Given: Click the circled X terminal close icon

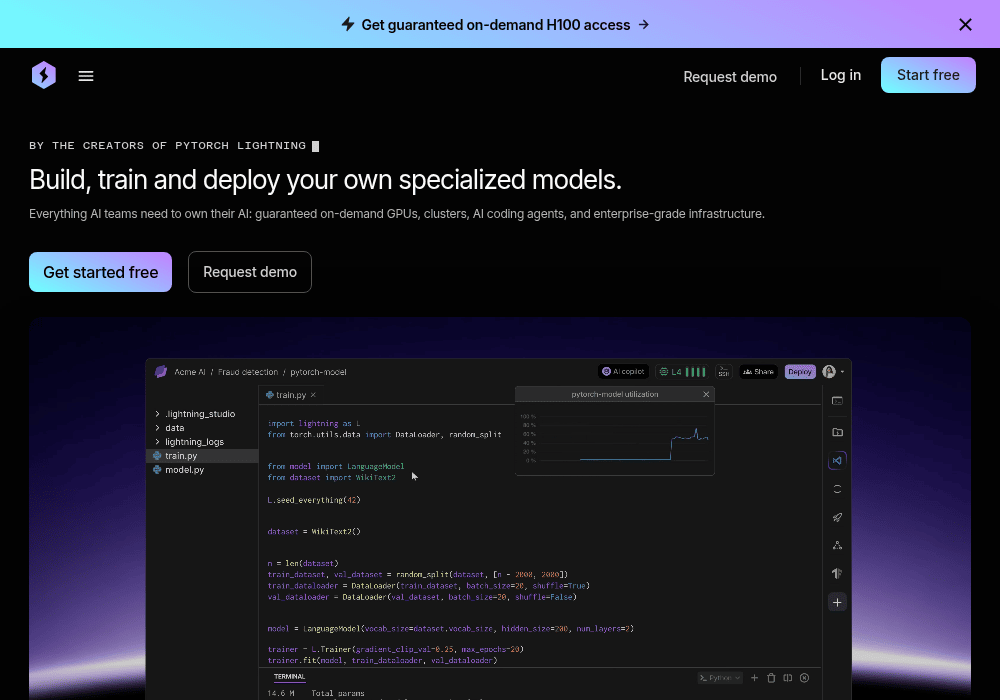Looking at the screenshot, I should click(x=804, y=678).
